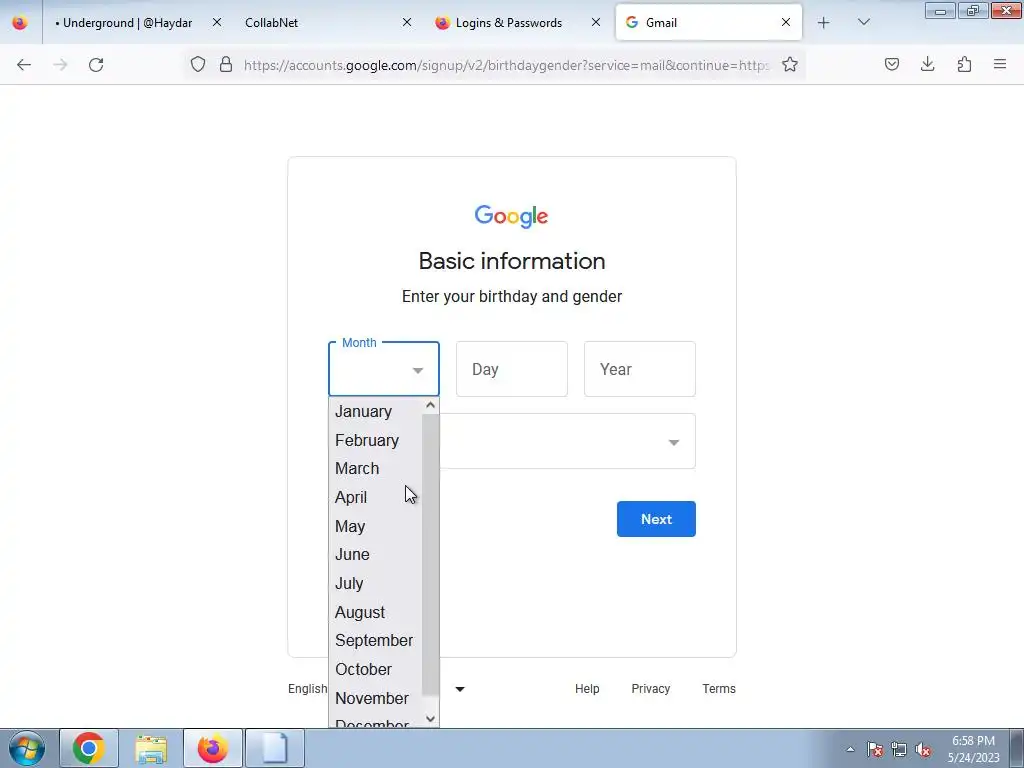This screenshot has height=768, width=1024.
Task: Choose February from the month list
Action: pyautogui.click(x=376, y=440)
